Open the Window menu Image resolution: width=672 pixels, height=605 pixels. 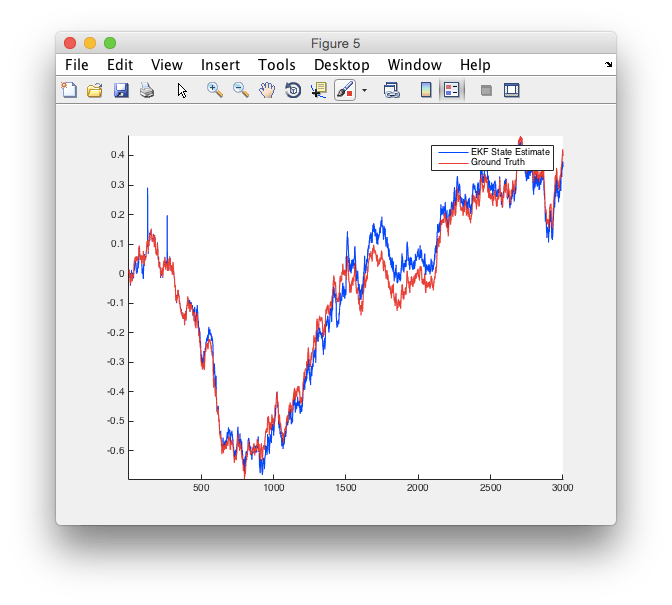pyautogui.click(x=414, y=65)
